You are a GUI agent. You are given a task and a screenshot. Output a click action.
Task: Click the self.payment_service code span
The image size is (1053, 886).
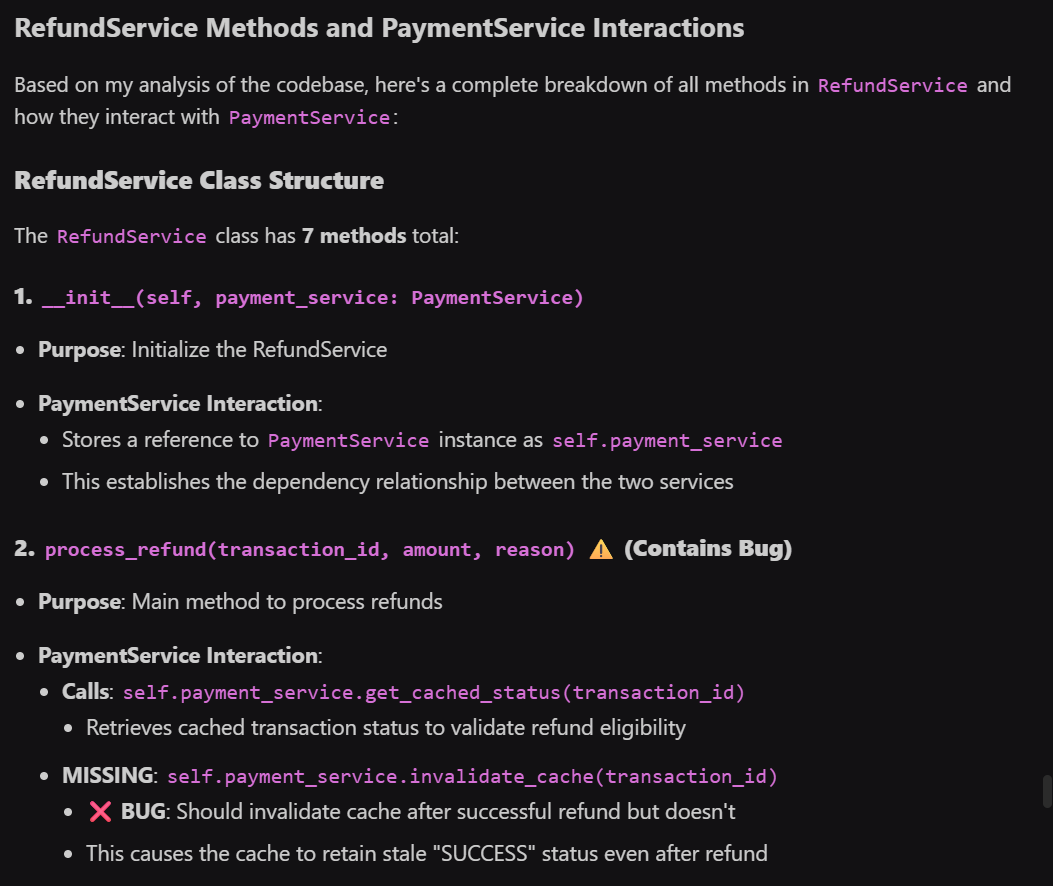(x=667, y=440)
